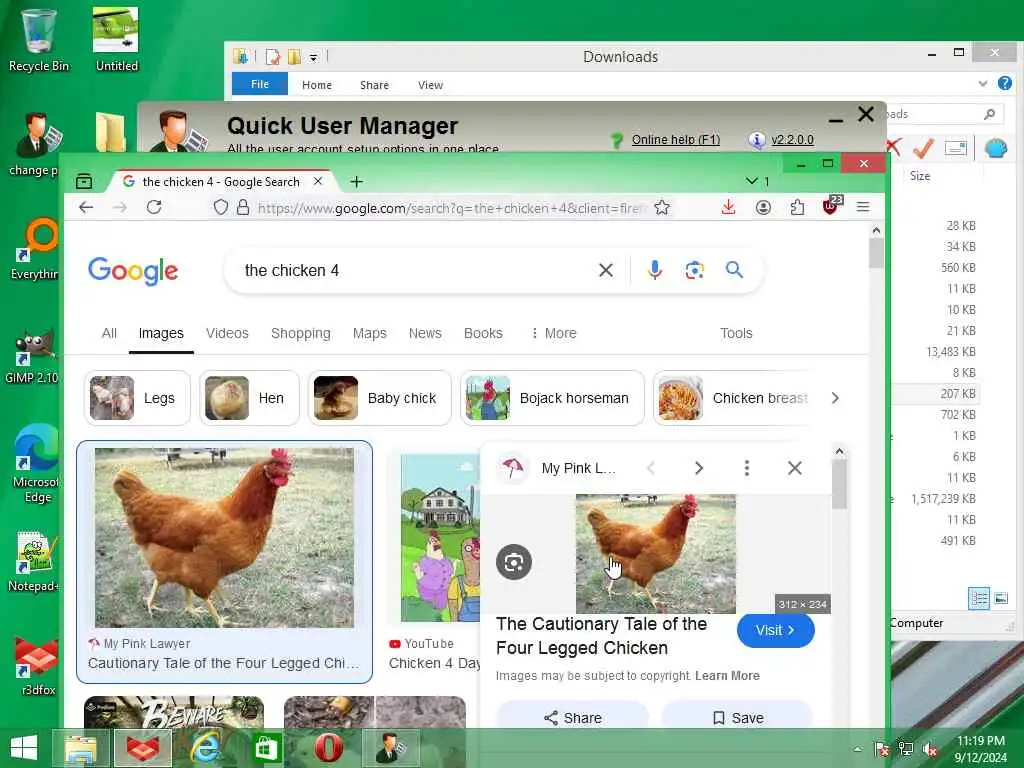Share the previewed chicken image

point(573,718)
